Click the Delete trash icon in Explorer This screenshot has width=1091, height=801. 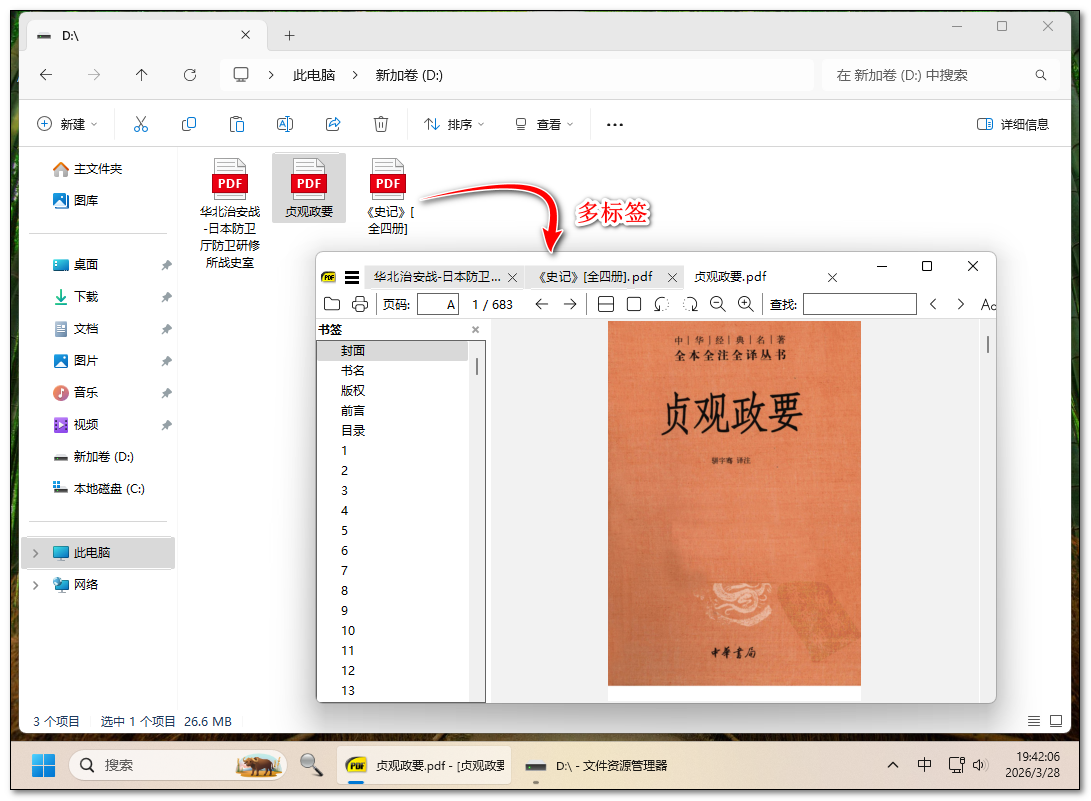click(381, 124)
